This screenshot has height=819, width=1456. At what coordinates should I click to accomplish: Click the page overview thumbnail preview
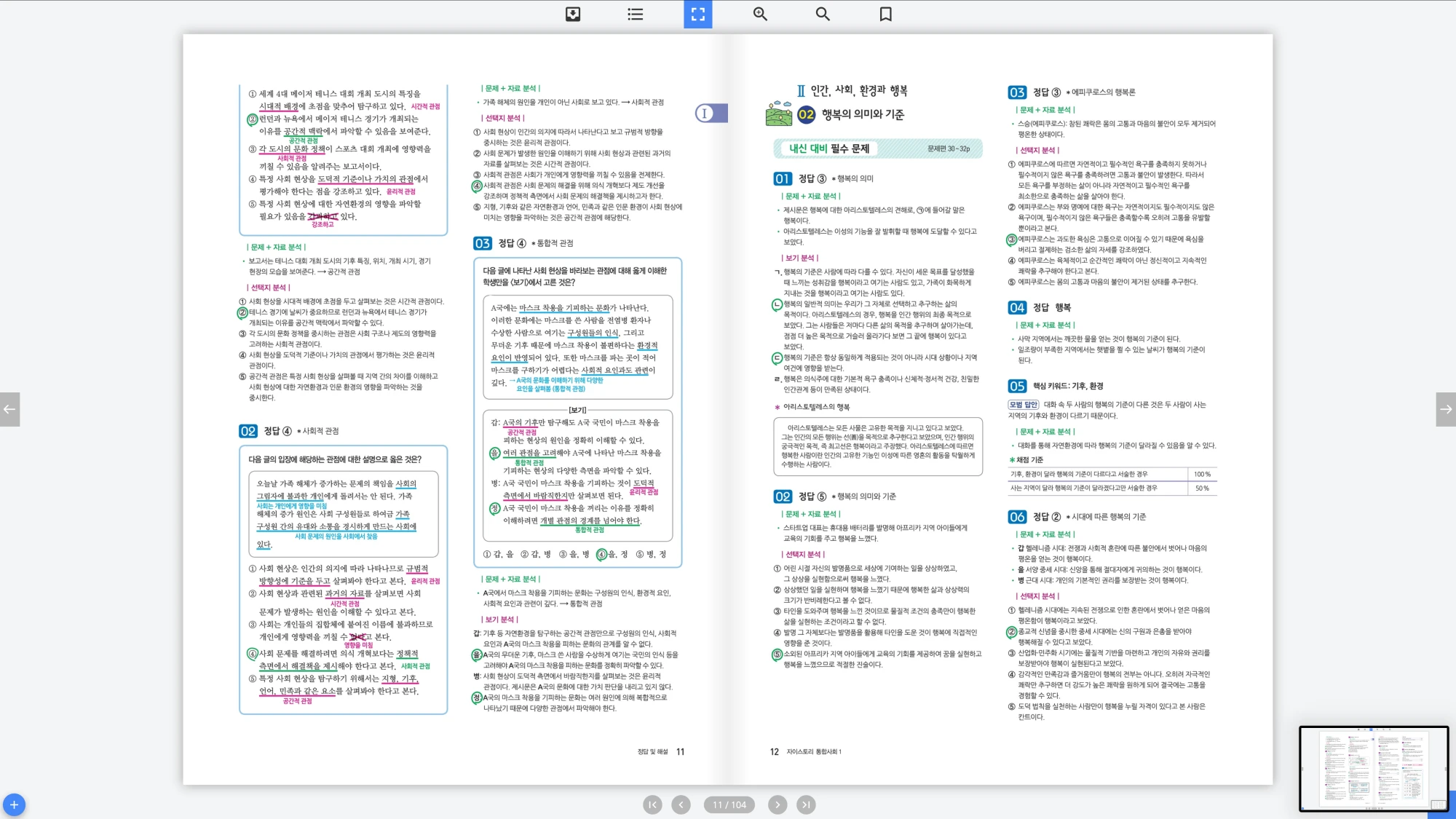1373,768
